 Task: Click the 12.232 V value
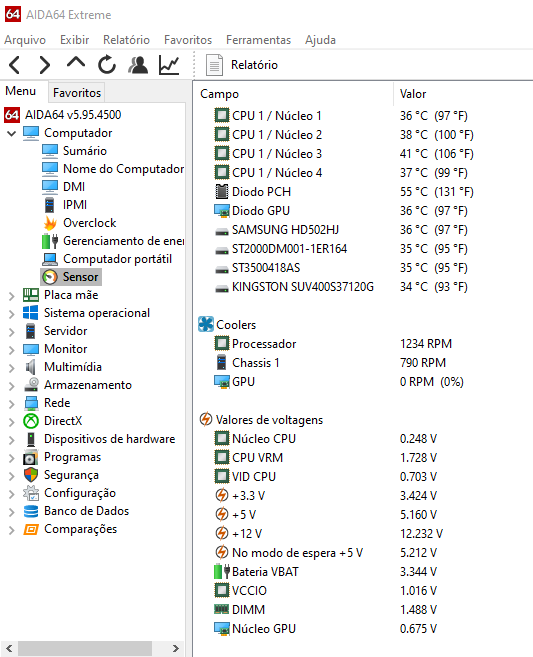tap(421, 533)
